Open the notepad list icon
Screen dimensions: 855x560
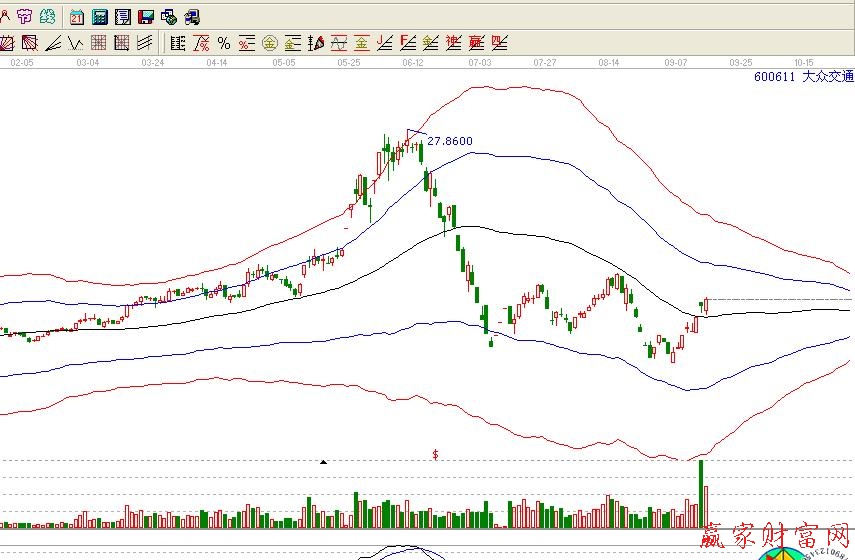(122, 17)
